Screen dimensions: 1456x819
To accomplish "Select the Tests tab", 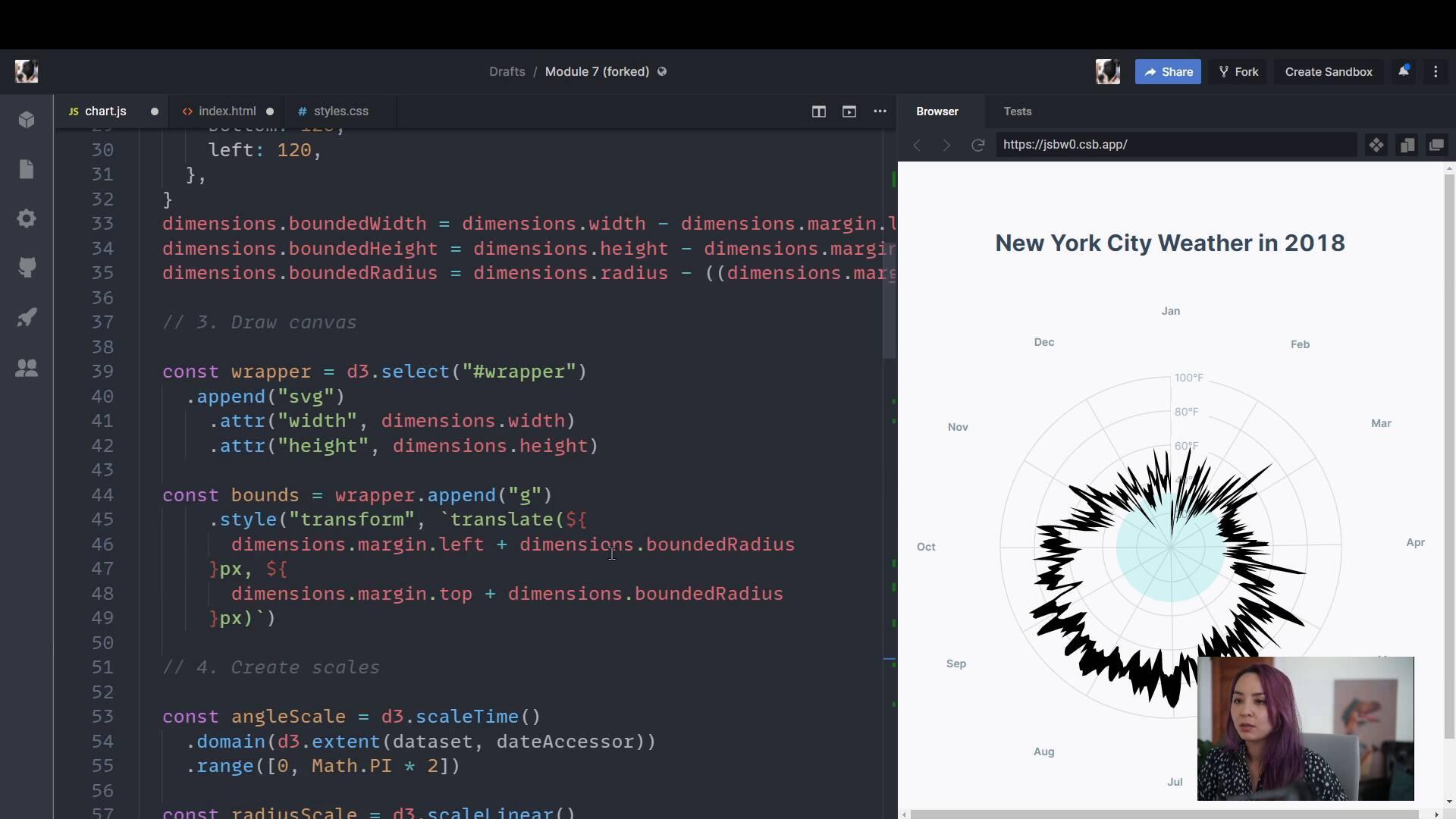I will pyautogui.click(x=1018, y=111).
